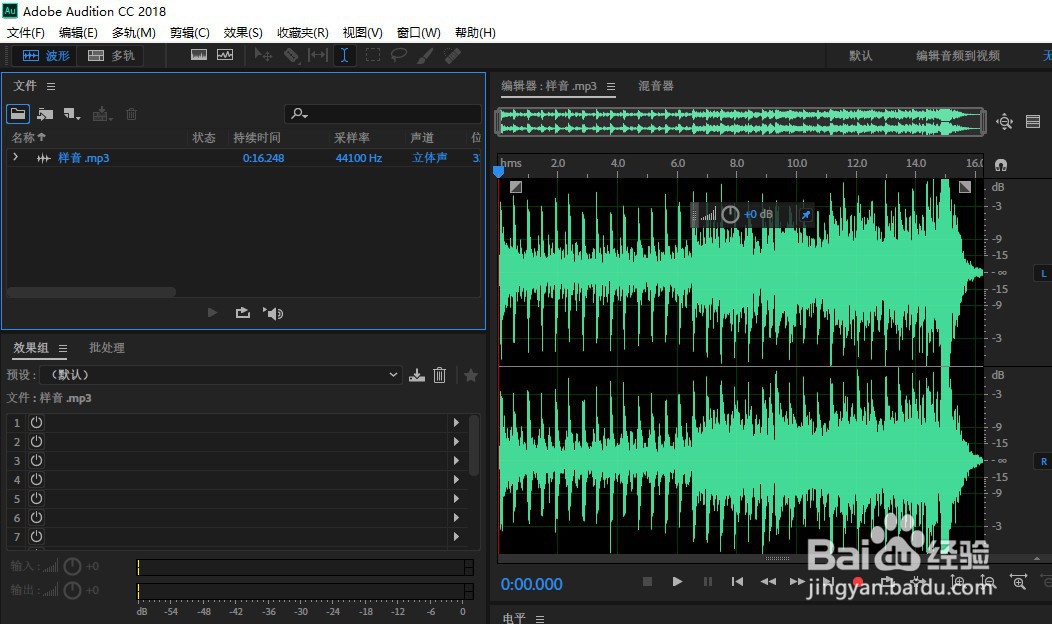Delete effects preset trash icon

coord(439,375)
